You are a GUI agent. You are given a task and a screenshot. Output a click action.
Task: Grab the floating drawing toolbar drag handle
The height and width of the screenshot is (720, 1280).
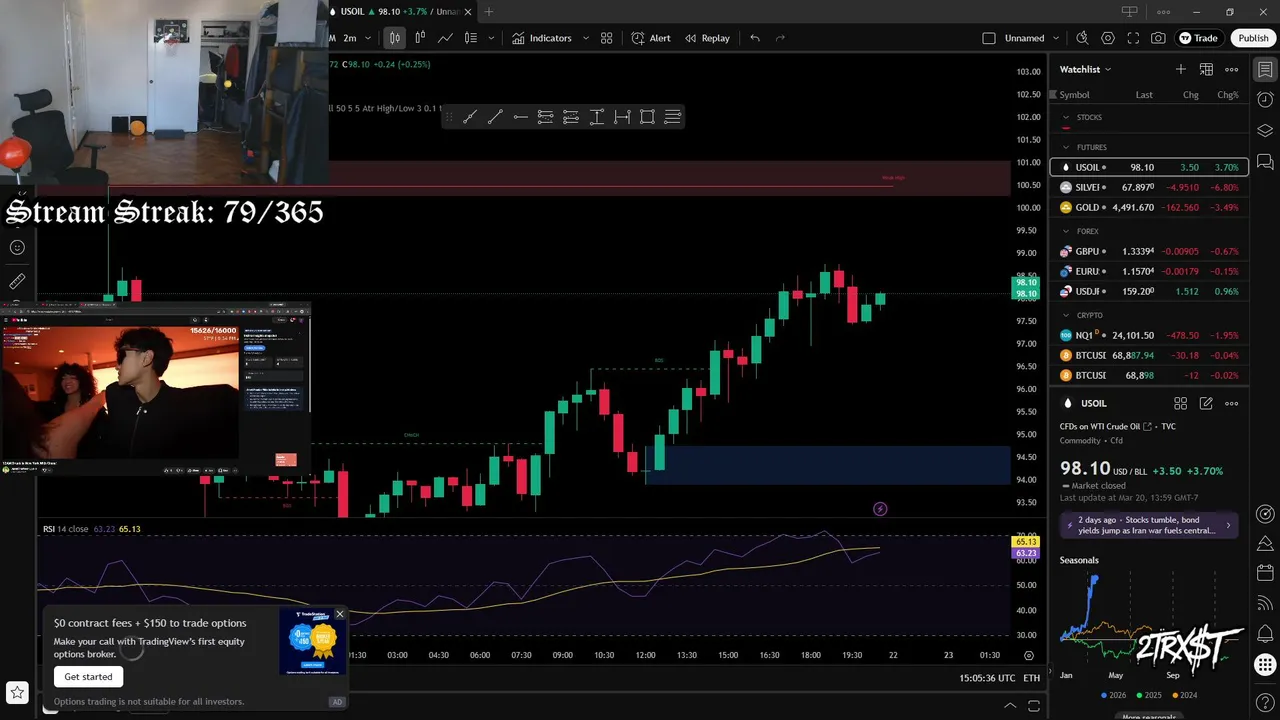click(x=449, y=117)
